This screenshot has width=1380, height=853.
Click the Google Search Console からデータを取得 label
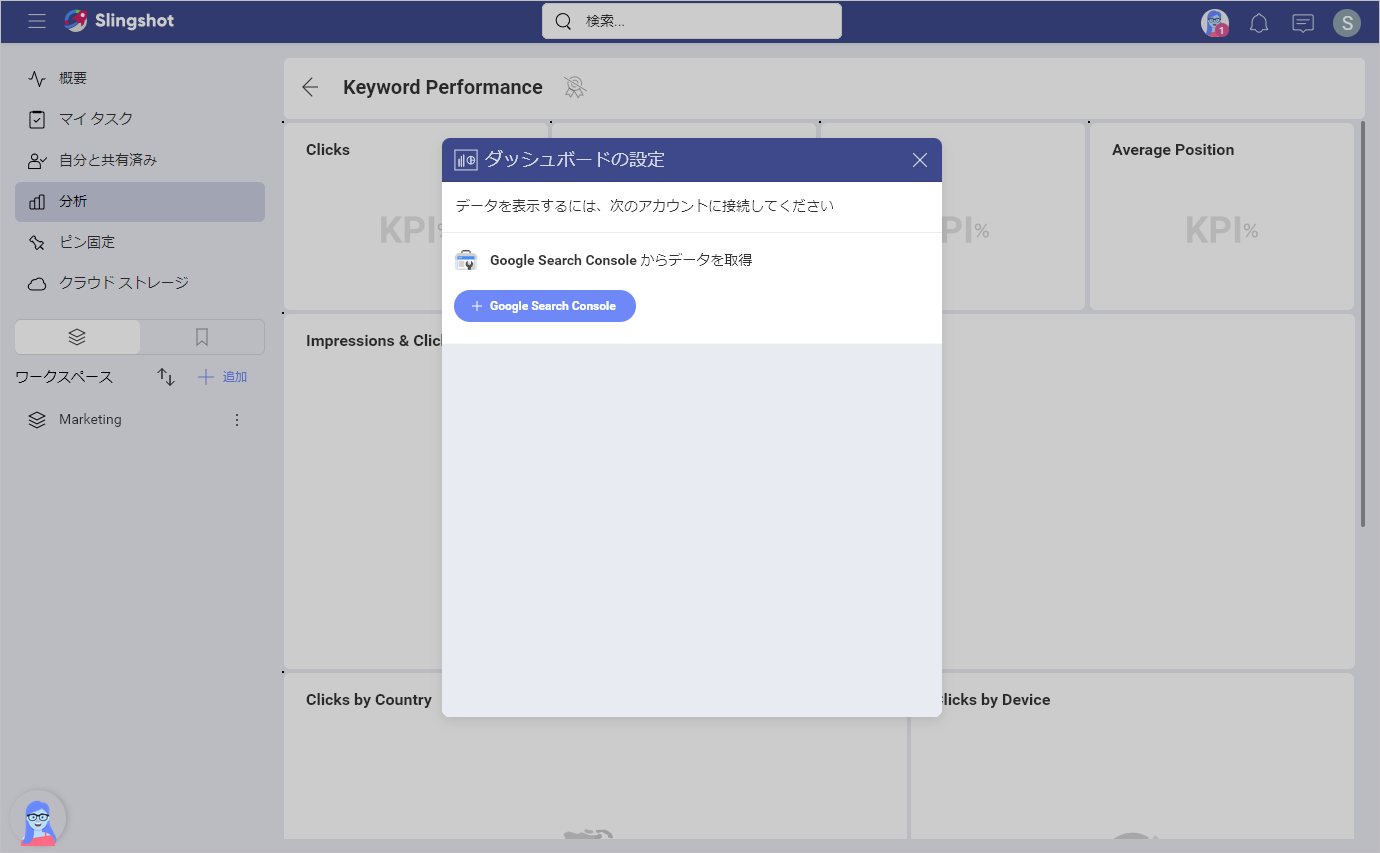(x=621, y=260)
